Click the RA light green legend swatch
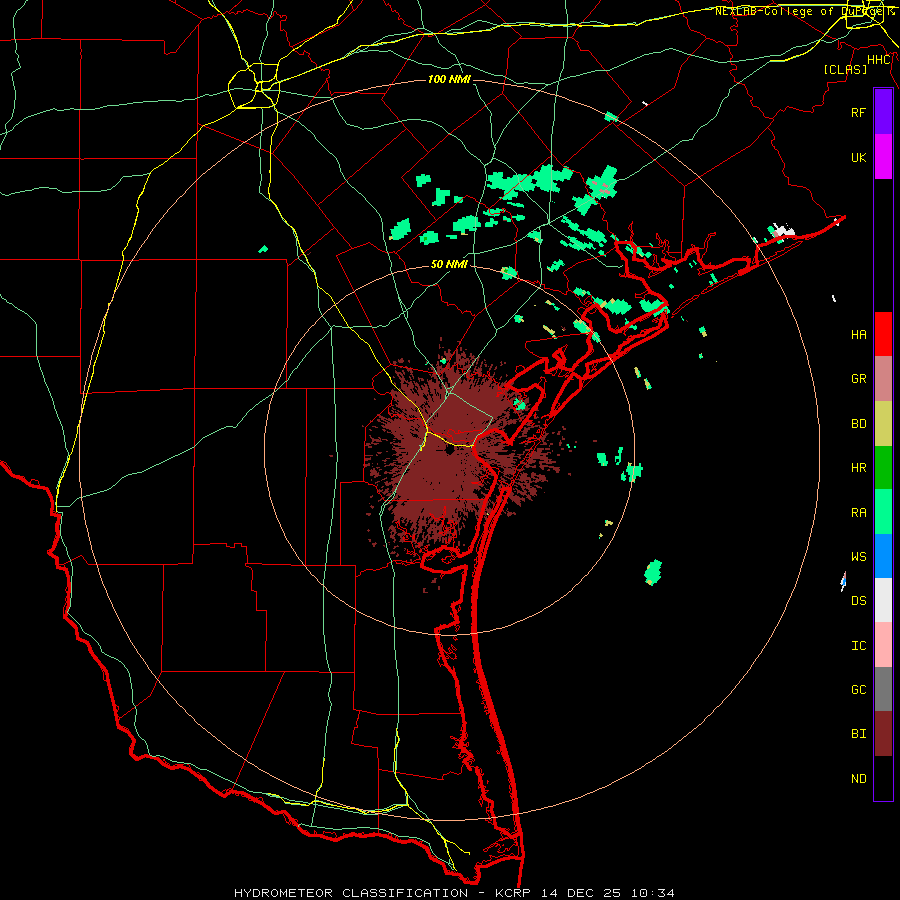Screen dimensions: 900x900 pyautogui.click(x=883, y=512)
